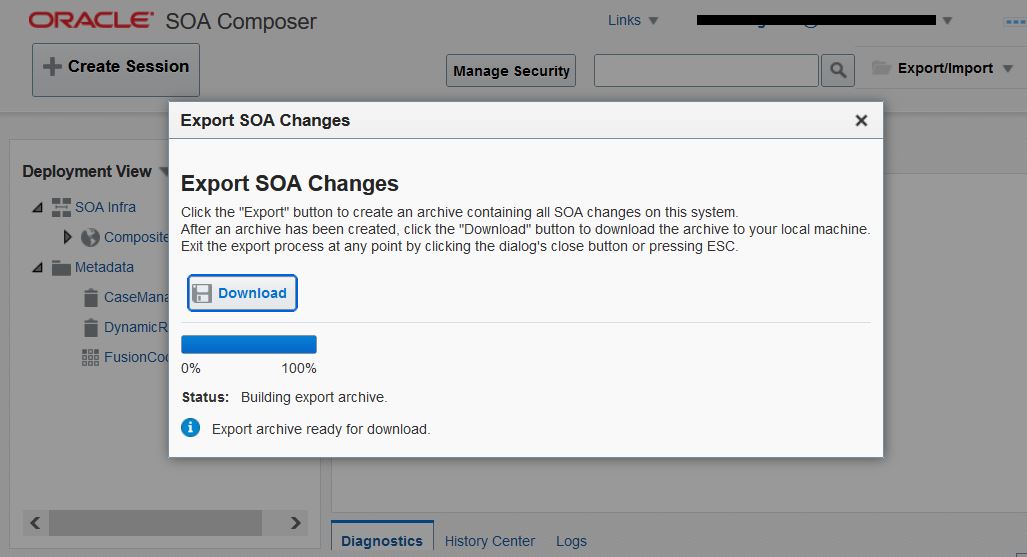Switch to the Logs tab
The image size is (1027, 557).
571,541
